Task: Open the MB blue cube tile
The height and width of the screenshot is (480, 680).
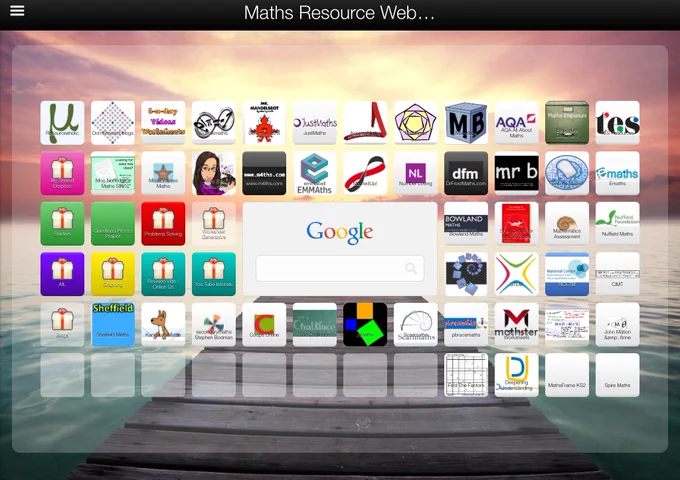Action: point(466,123)
